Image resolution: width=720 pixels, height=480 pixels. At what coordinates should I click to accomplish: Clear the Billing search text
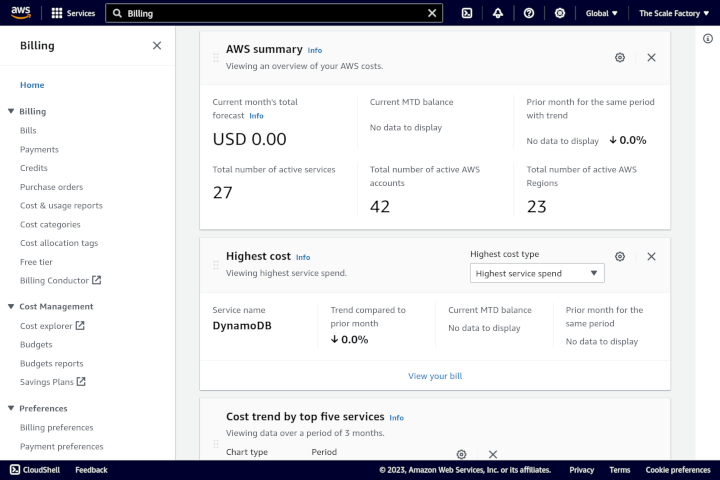(432, 14)
